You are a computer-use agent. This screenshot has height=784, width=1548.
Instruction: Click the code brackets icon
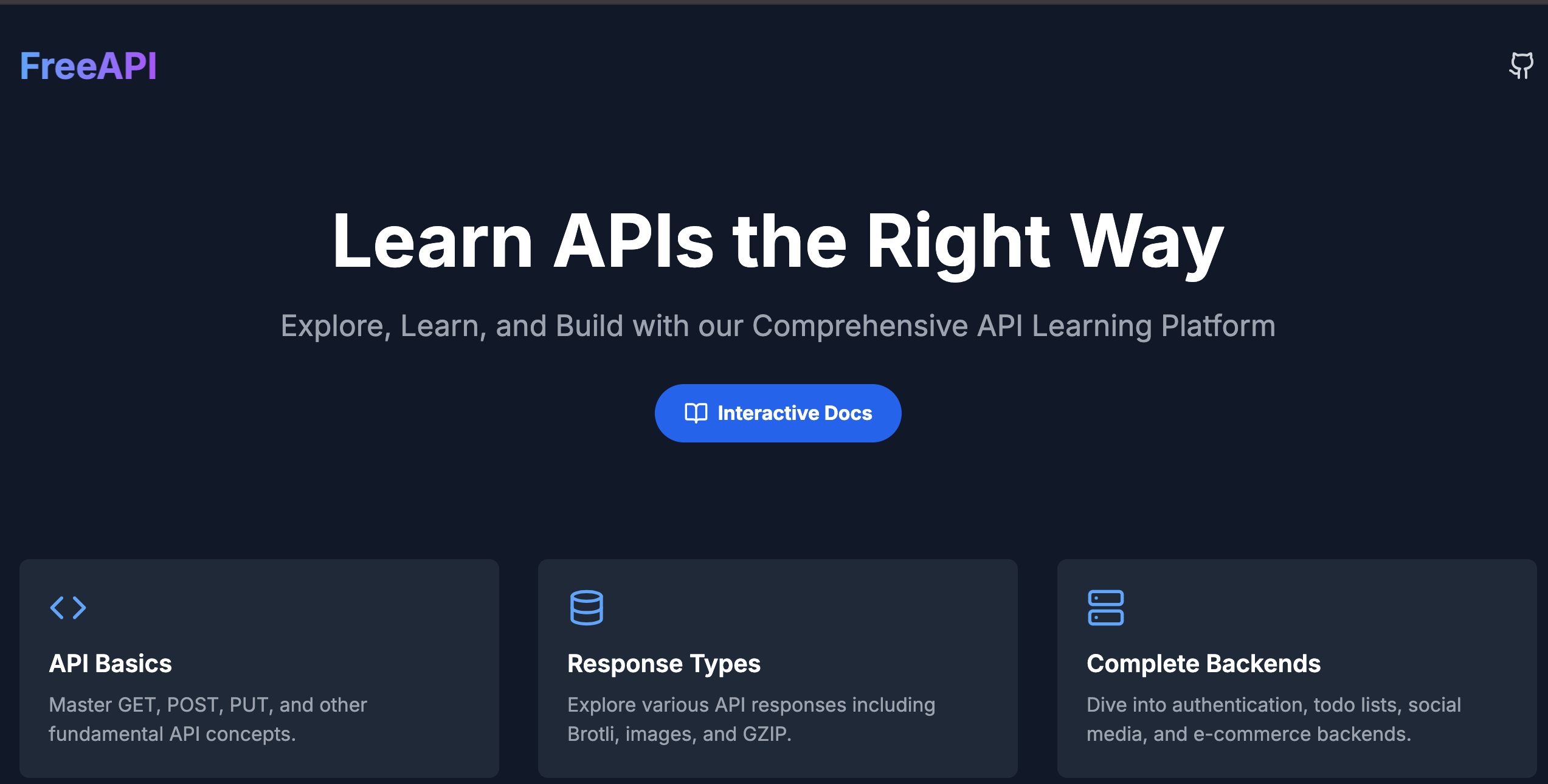point(68,607)
